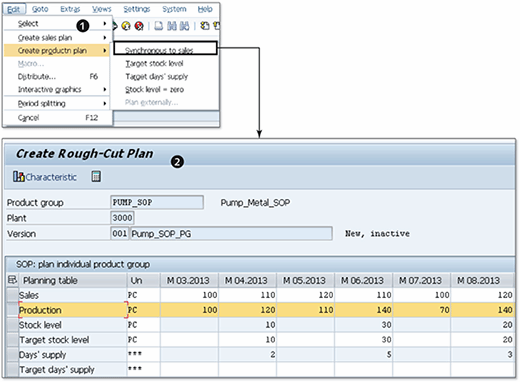Click Production cell 70 under M 07.2013
520x382 pixels.
[421, 310]
